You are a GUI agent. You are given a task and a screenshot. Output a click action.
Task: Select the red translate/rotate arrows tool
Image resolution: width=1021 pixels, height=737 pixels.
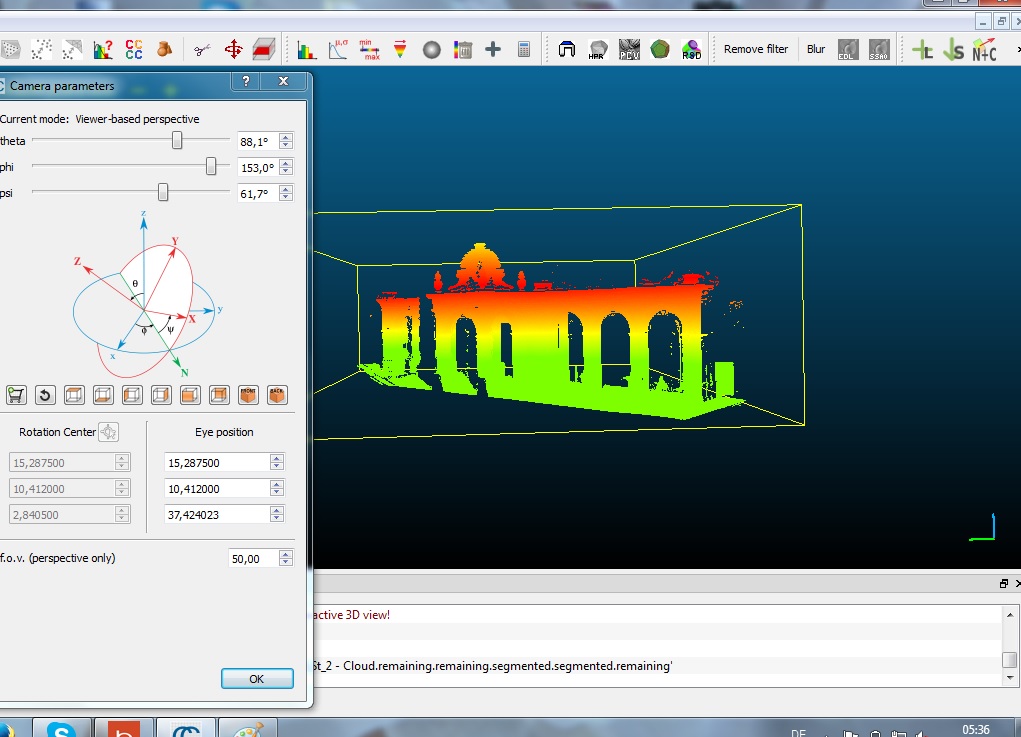pos(233,49)
